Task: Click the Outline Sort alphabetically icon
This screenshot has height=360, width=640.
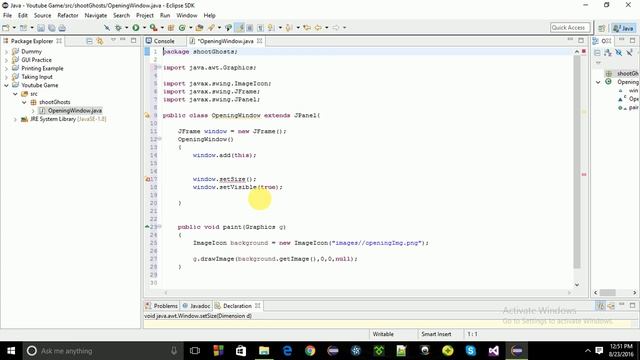Action: pyautogui.click(x=608, y=52)
